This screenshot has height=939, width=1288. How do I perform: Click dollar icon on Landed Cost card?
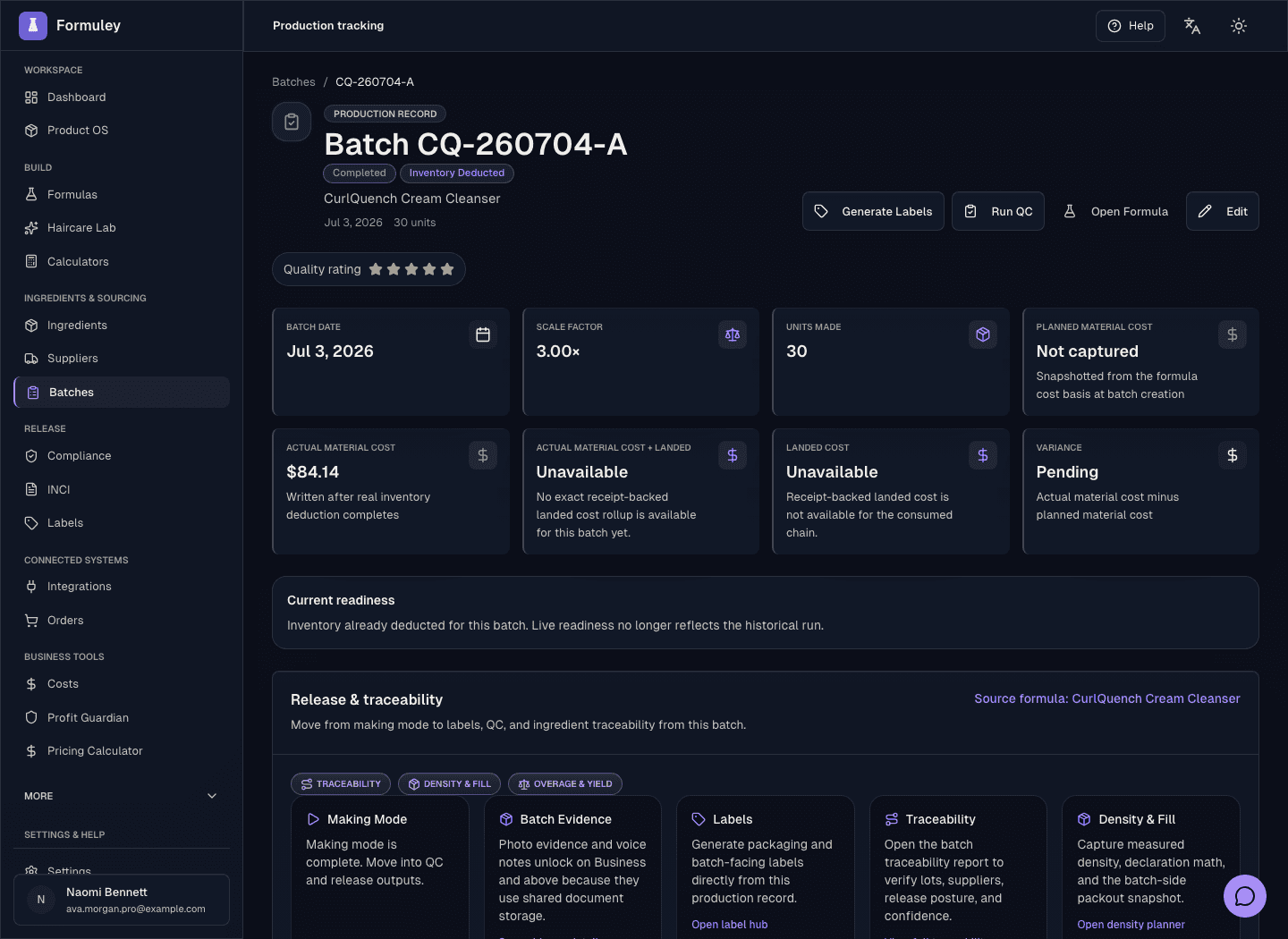point(983,455)
